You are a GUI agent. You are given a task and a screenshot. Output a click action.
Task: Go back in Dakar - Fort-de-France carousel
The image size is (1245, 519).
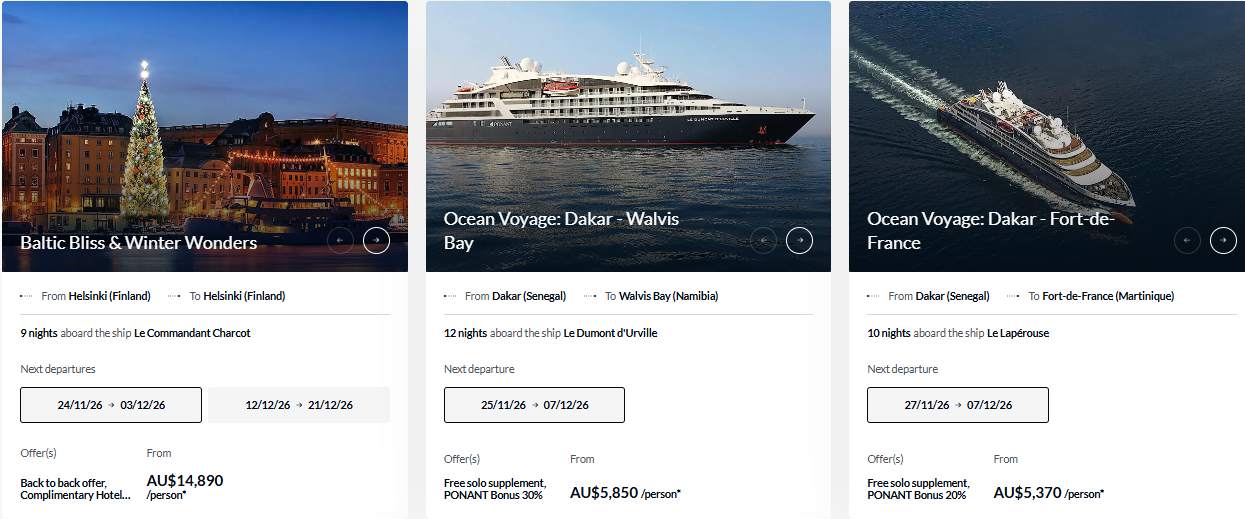(1188, 240)
